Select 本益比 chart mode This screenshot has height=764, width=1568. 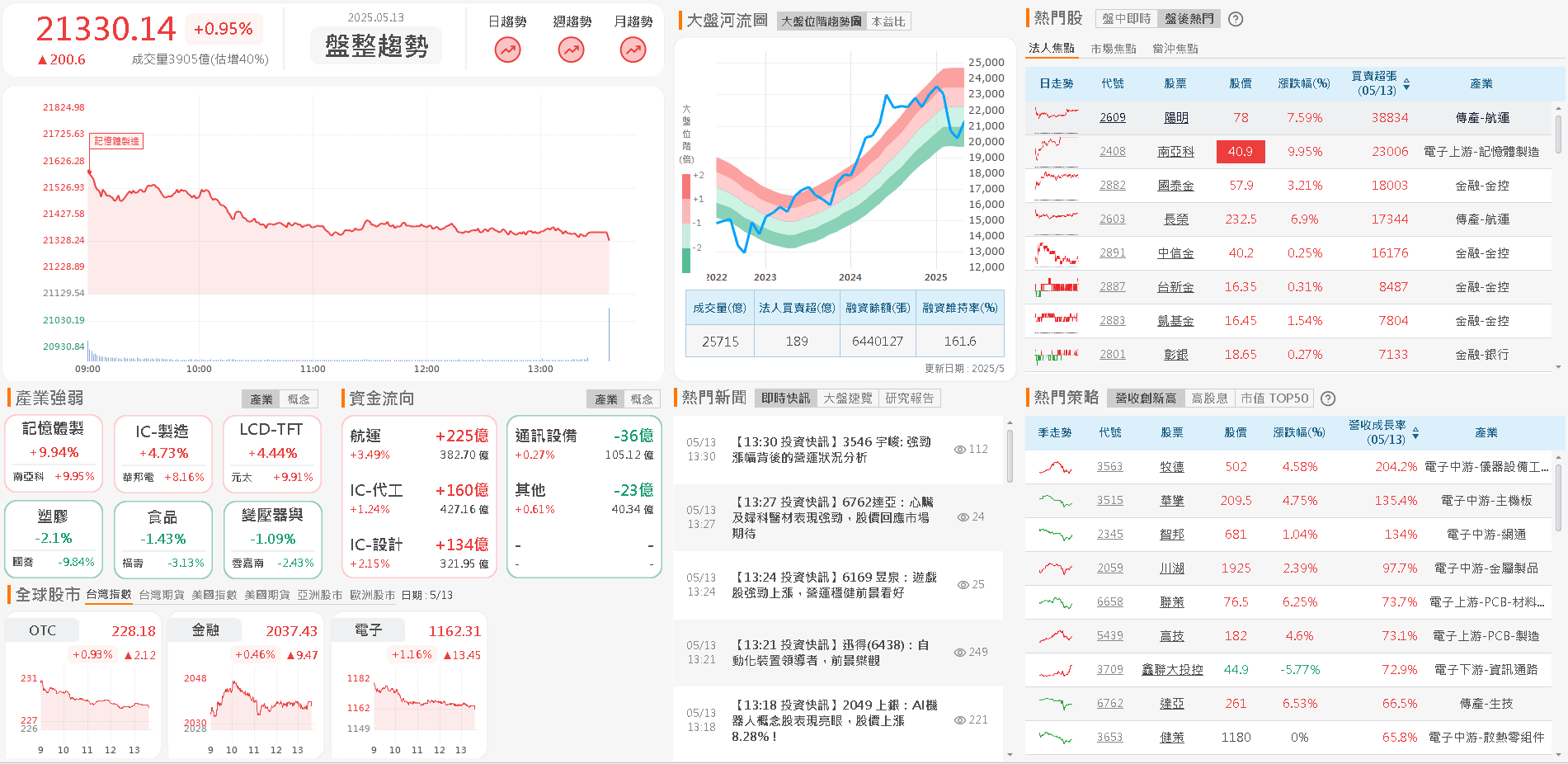click(888, 21)
